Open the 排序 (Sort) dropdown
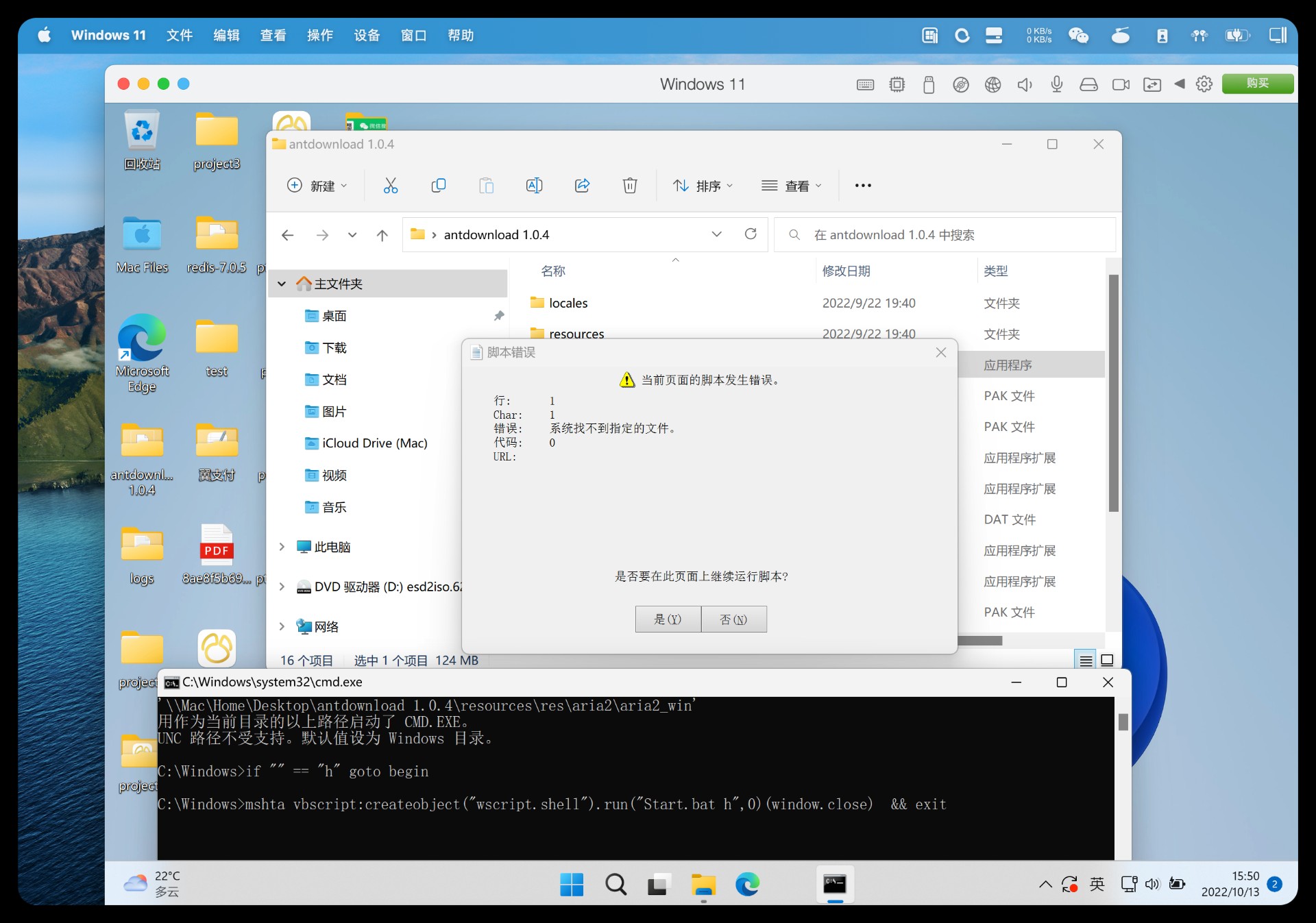 coord(703,186)
